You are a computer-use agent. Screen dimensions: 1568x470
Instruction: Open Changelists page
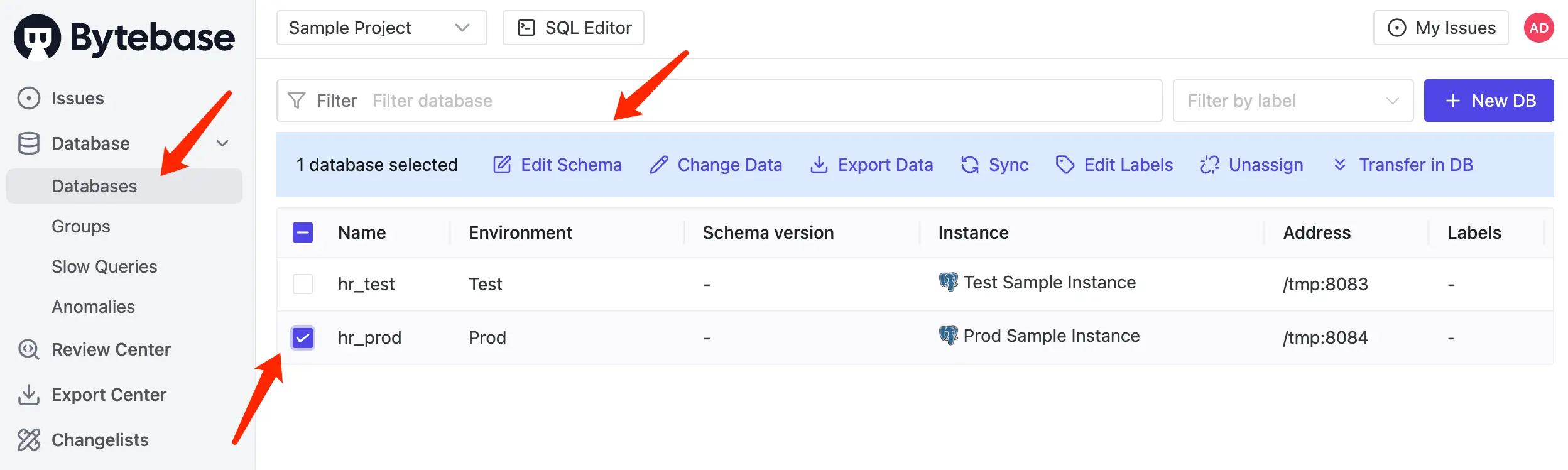(100, 440)
